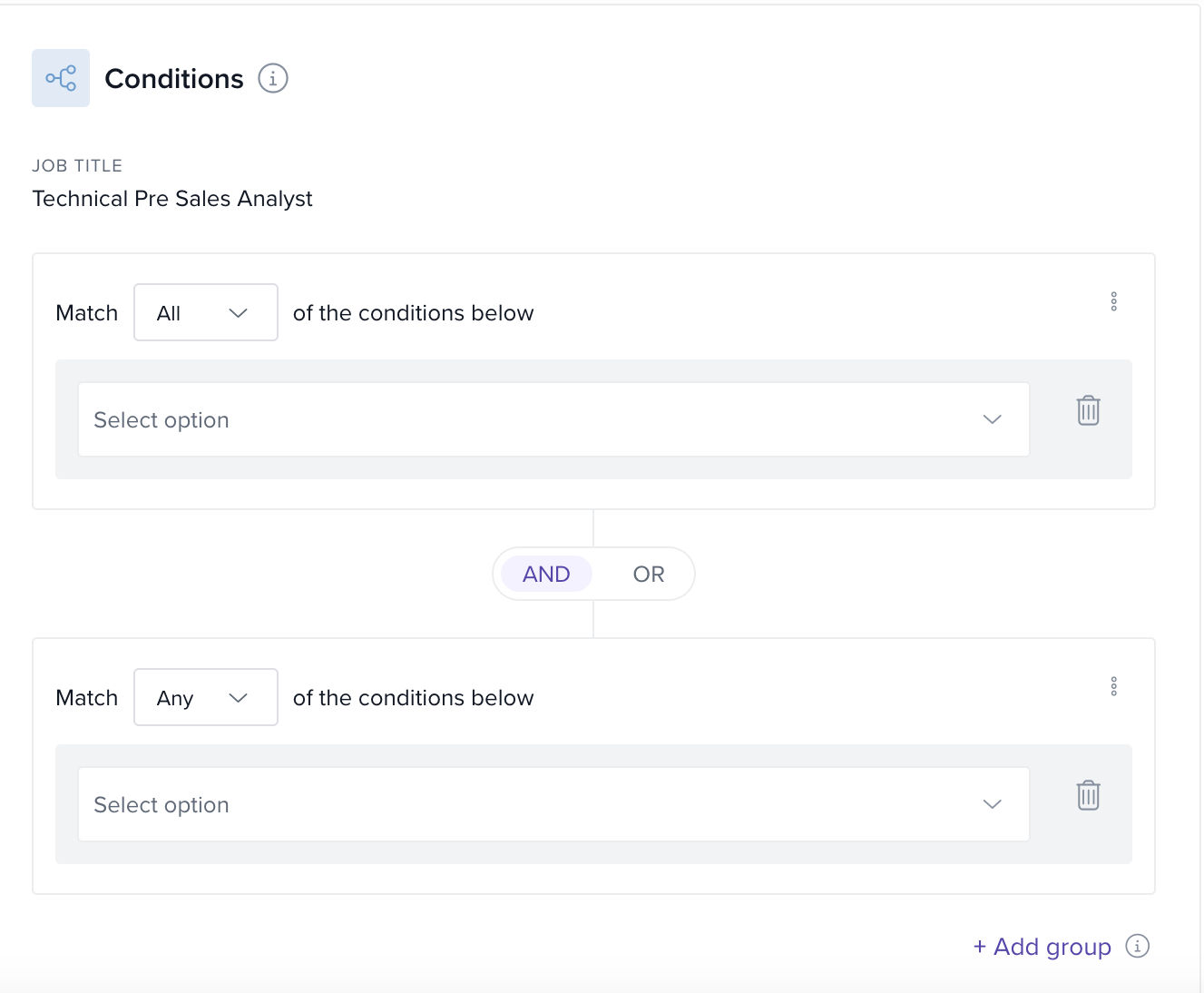Click the info icon next to Add group

click(x=1137, y=946)
